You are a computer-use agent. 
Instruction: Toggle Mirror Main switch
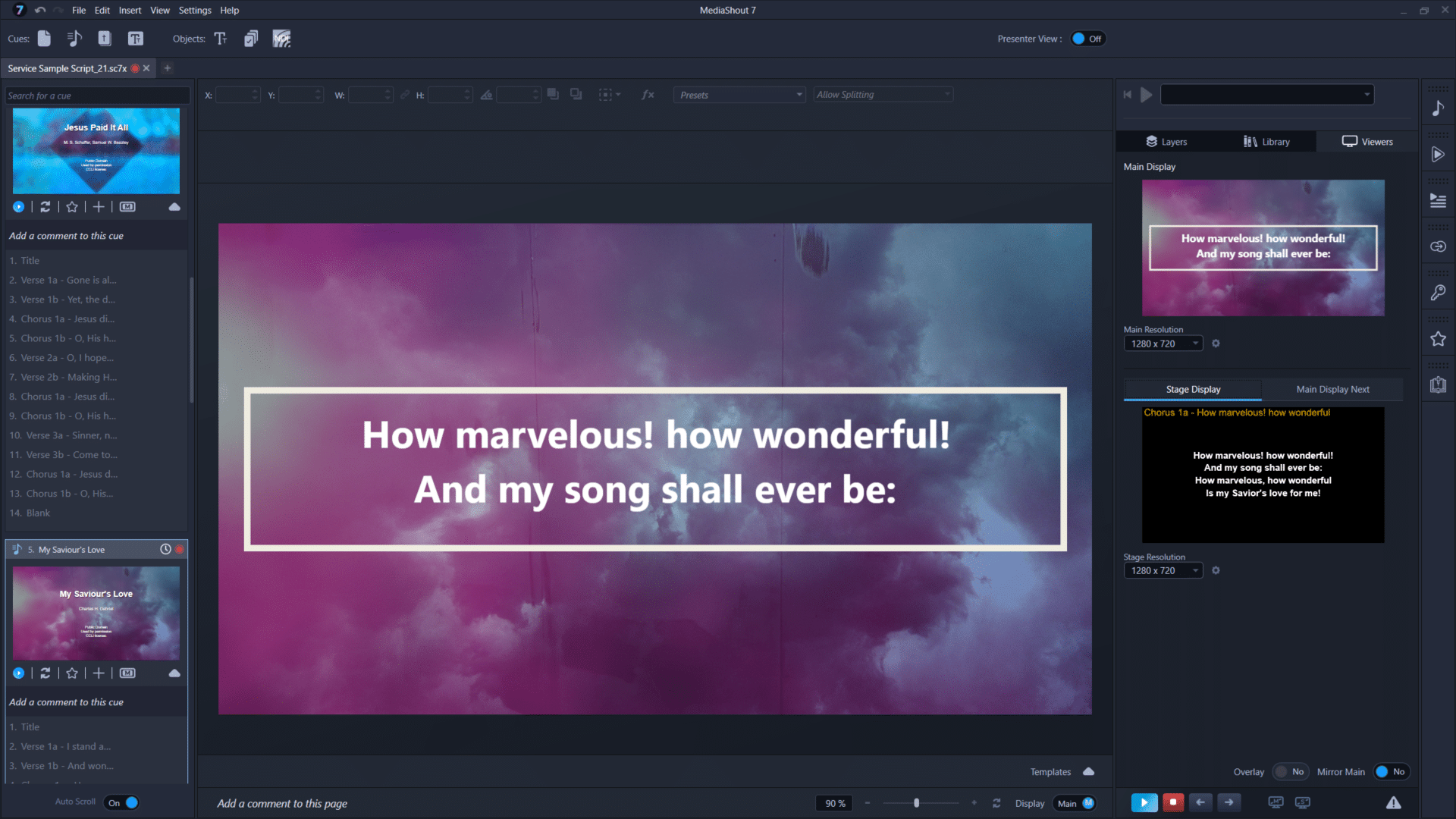pos(1390,772)
